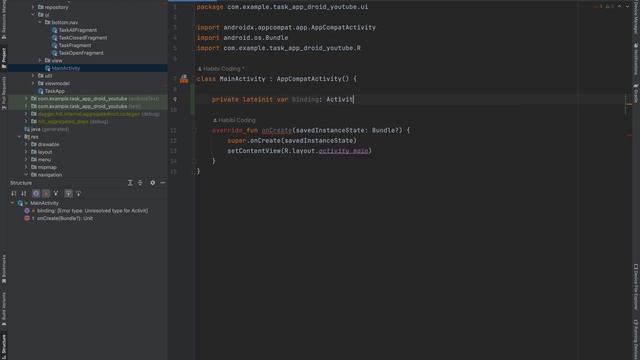The image size is (640, 360).
Task: Open Structure panel settings gear
Action: click(x=153, y=183)
